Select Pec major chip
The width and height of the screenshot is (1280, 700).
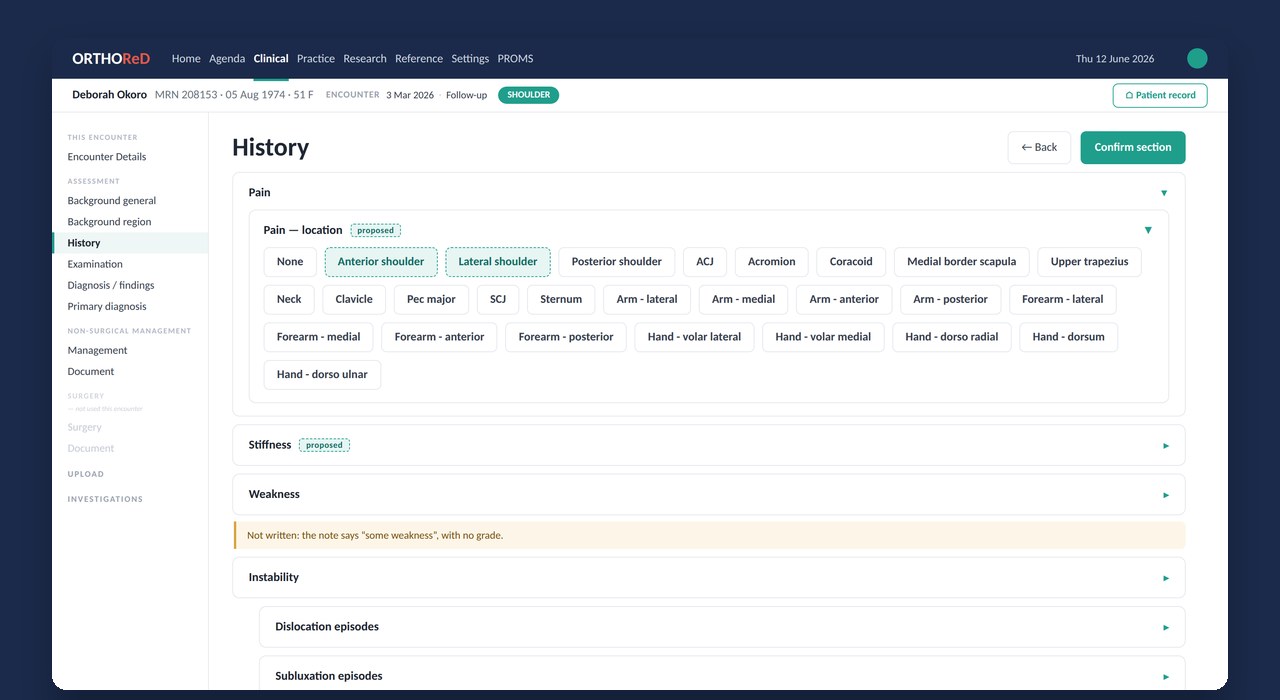(x=431, y=299)
